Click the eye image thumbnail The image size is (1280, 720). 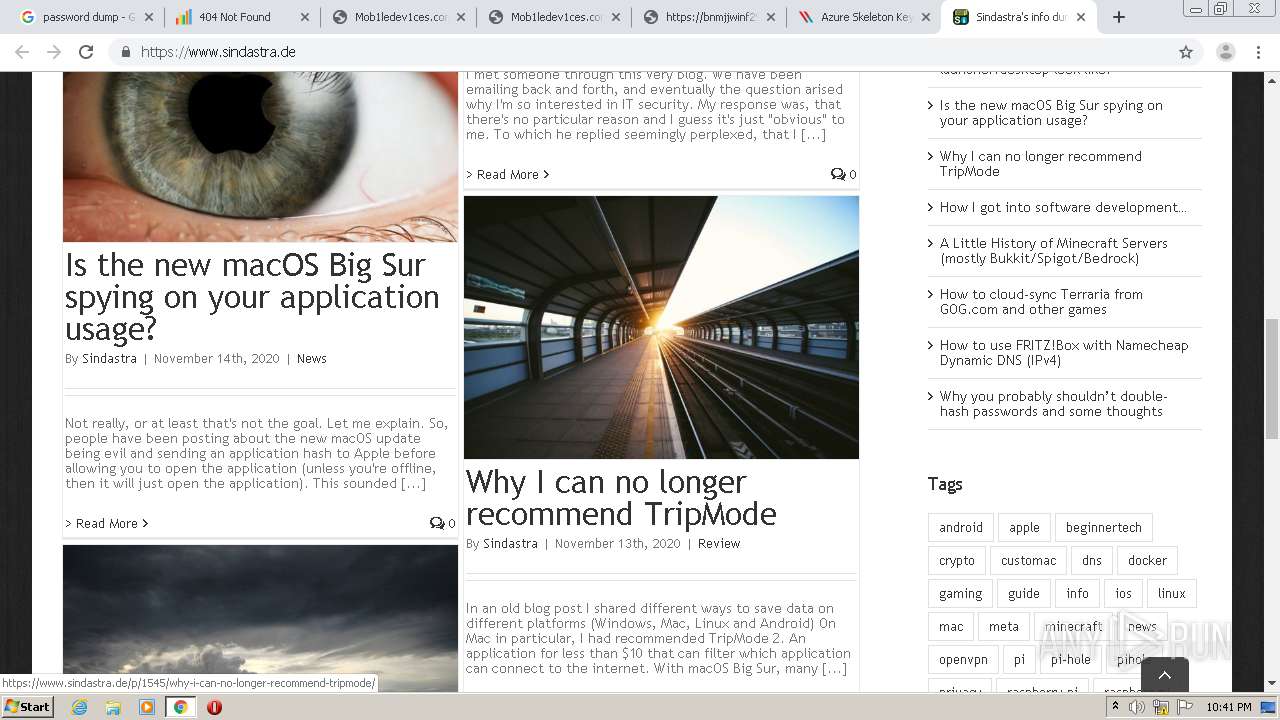[x=260, y=156]
